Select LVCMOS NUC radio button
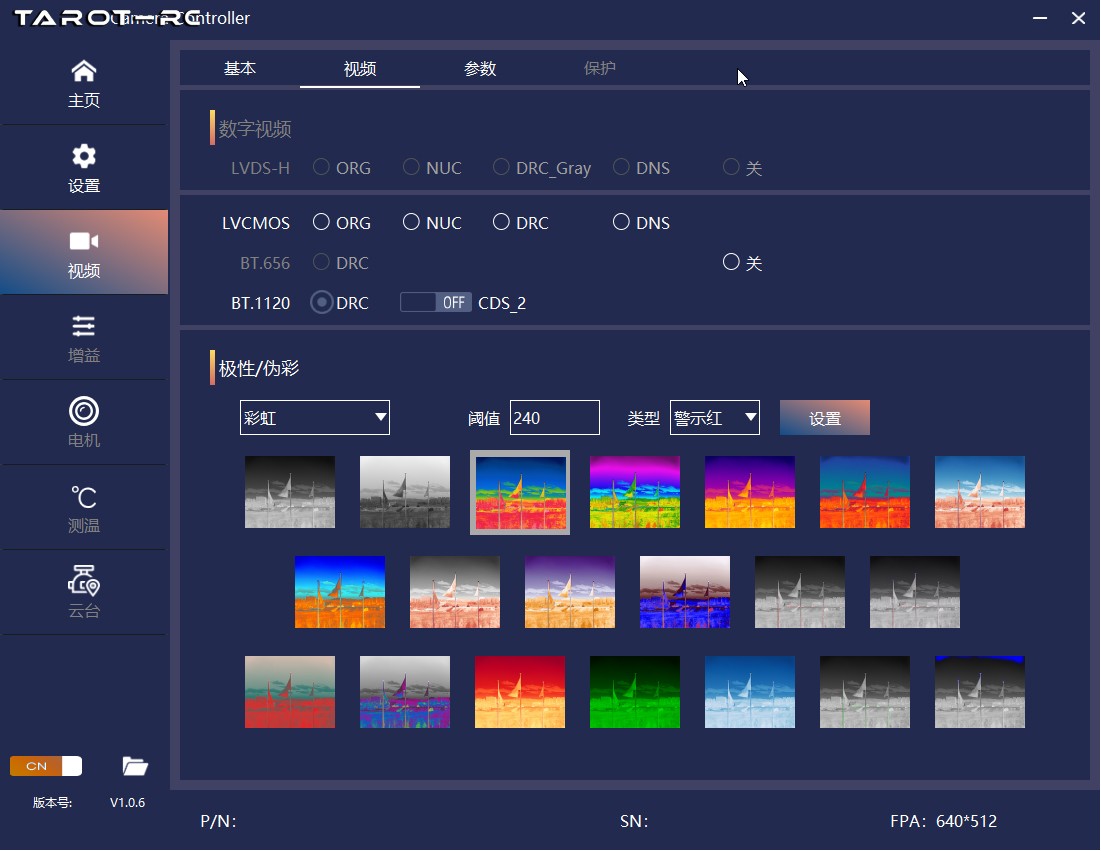The image size is (1101, 851). tap(411, 222)
